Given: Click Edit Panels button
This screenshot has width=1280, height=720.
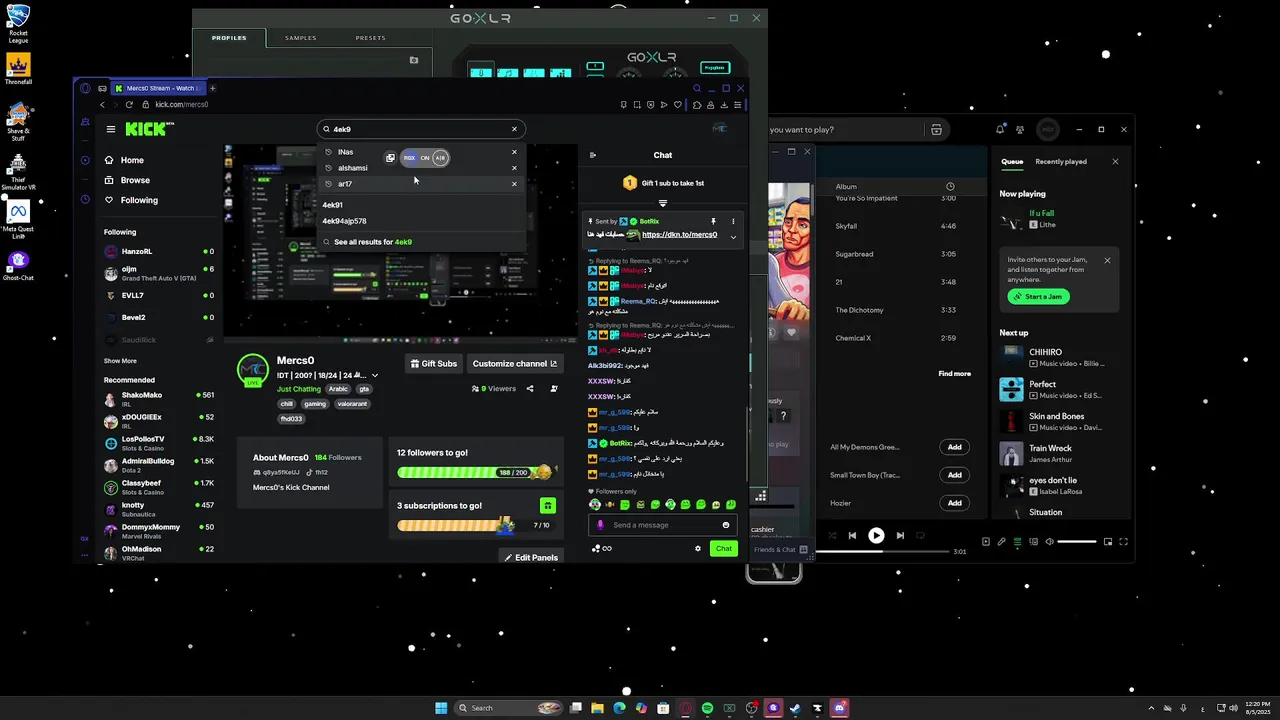Looking at the screenshot, I should point(531,558).
